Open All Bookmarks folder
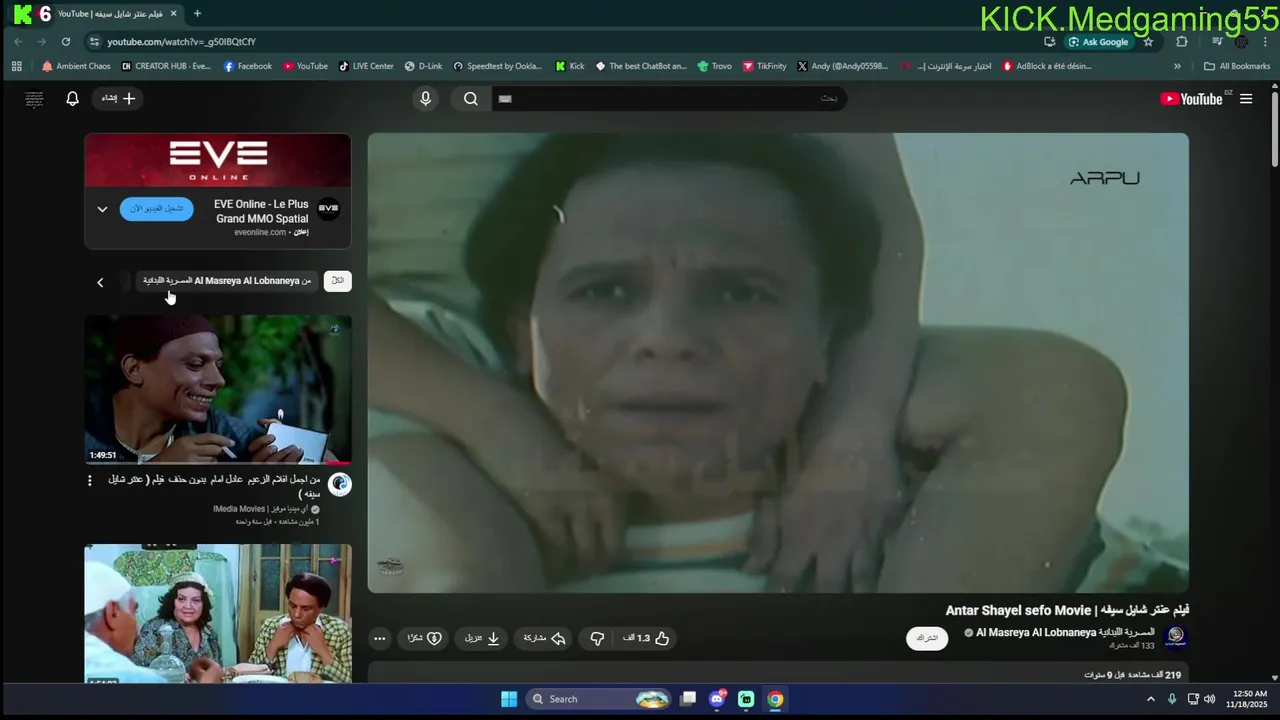This screenshot has height=720, width=1280. [x=1237, y=66]
